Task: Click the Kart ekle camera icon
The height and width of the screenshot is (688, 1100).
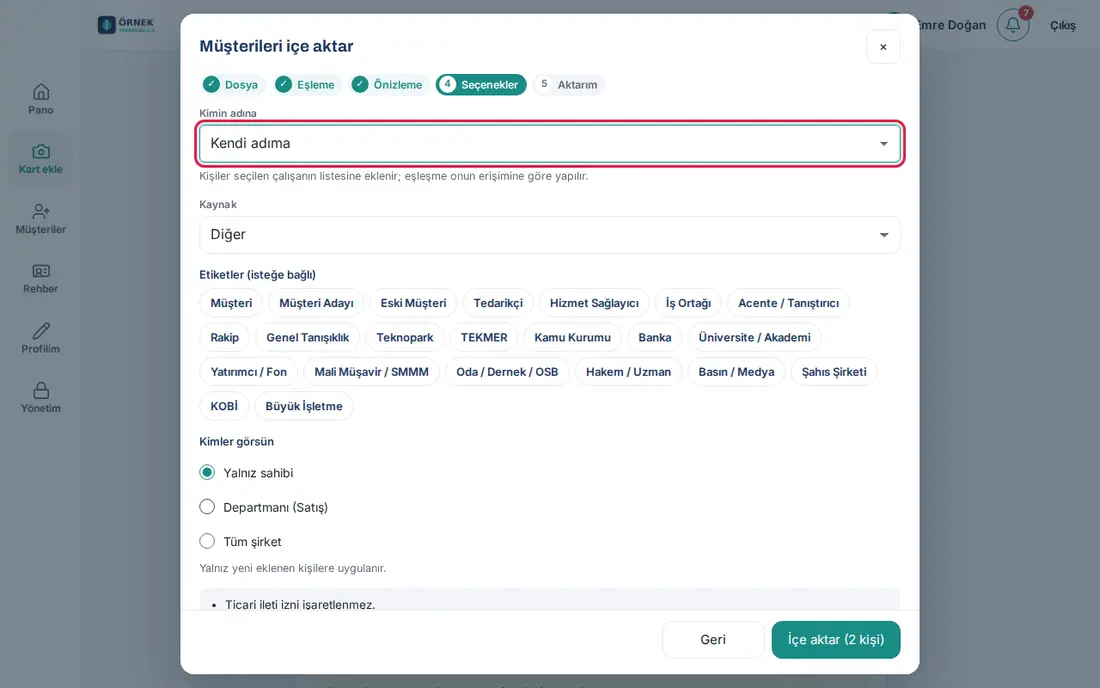Action: (41, 151)
